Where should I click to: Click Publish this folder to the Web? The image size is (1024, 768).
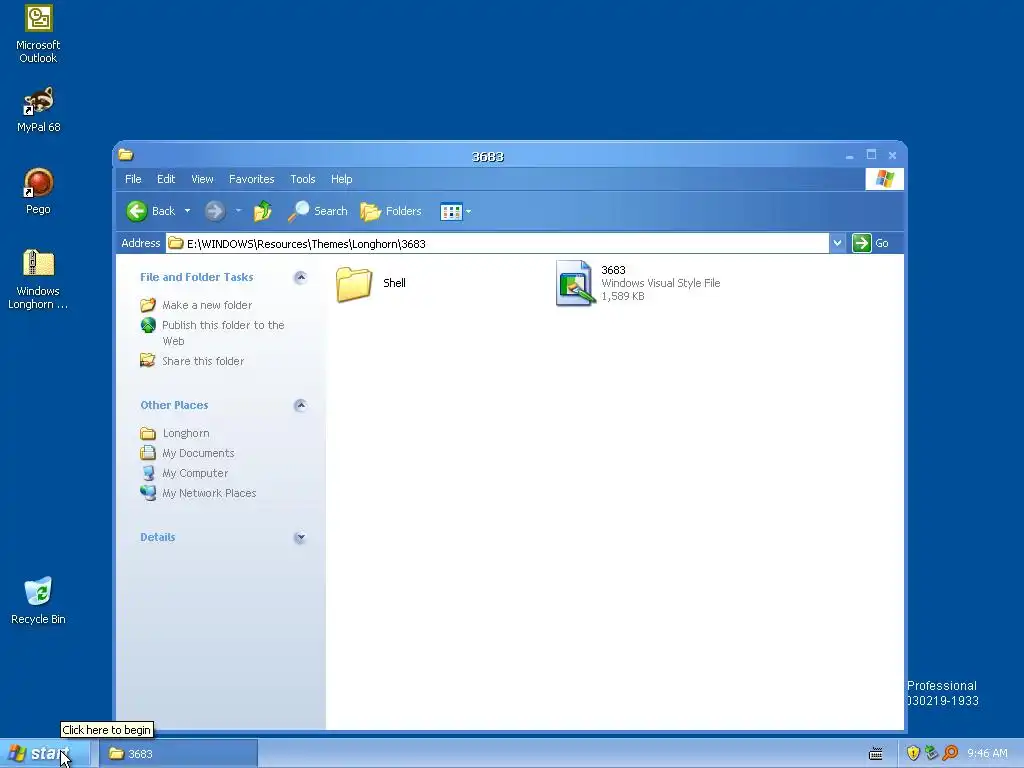pos(213,332)
